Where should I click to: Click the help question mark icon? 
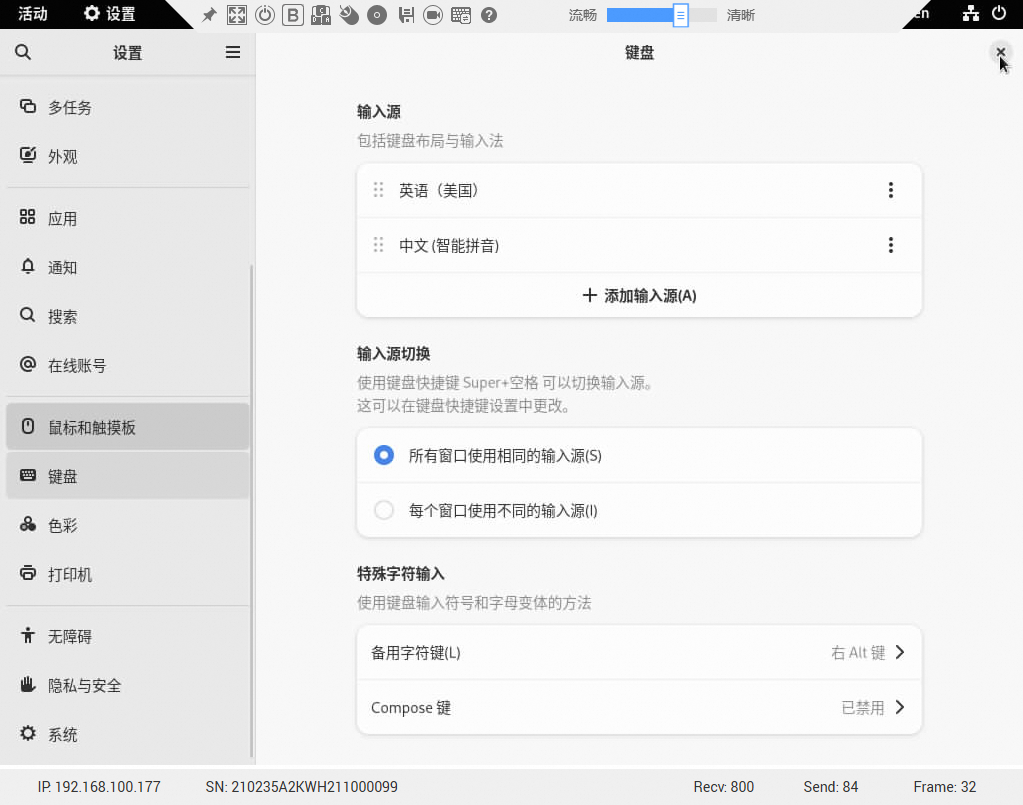pyautogui.click(x=489, y=15)
